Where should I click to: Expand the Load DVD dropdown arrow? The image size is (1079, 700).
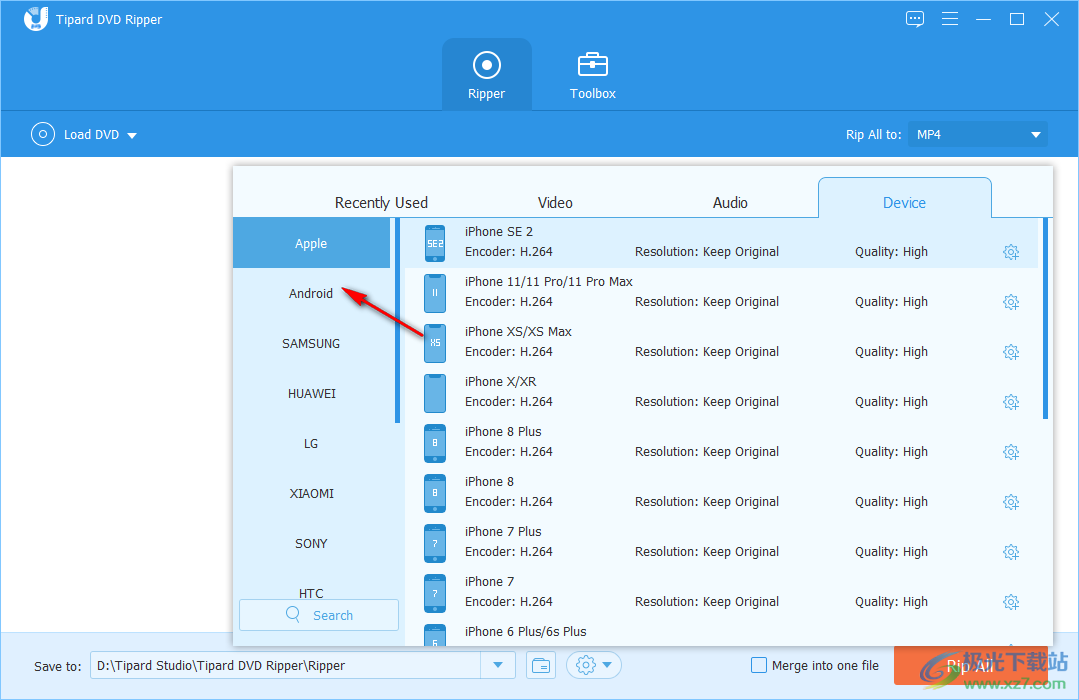(x=132, y=135)
